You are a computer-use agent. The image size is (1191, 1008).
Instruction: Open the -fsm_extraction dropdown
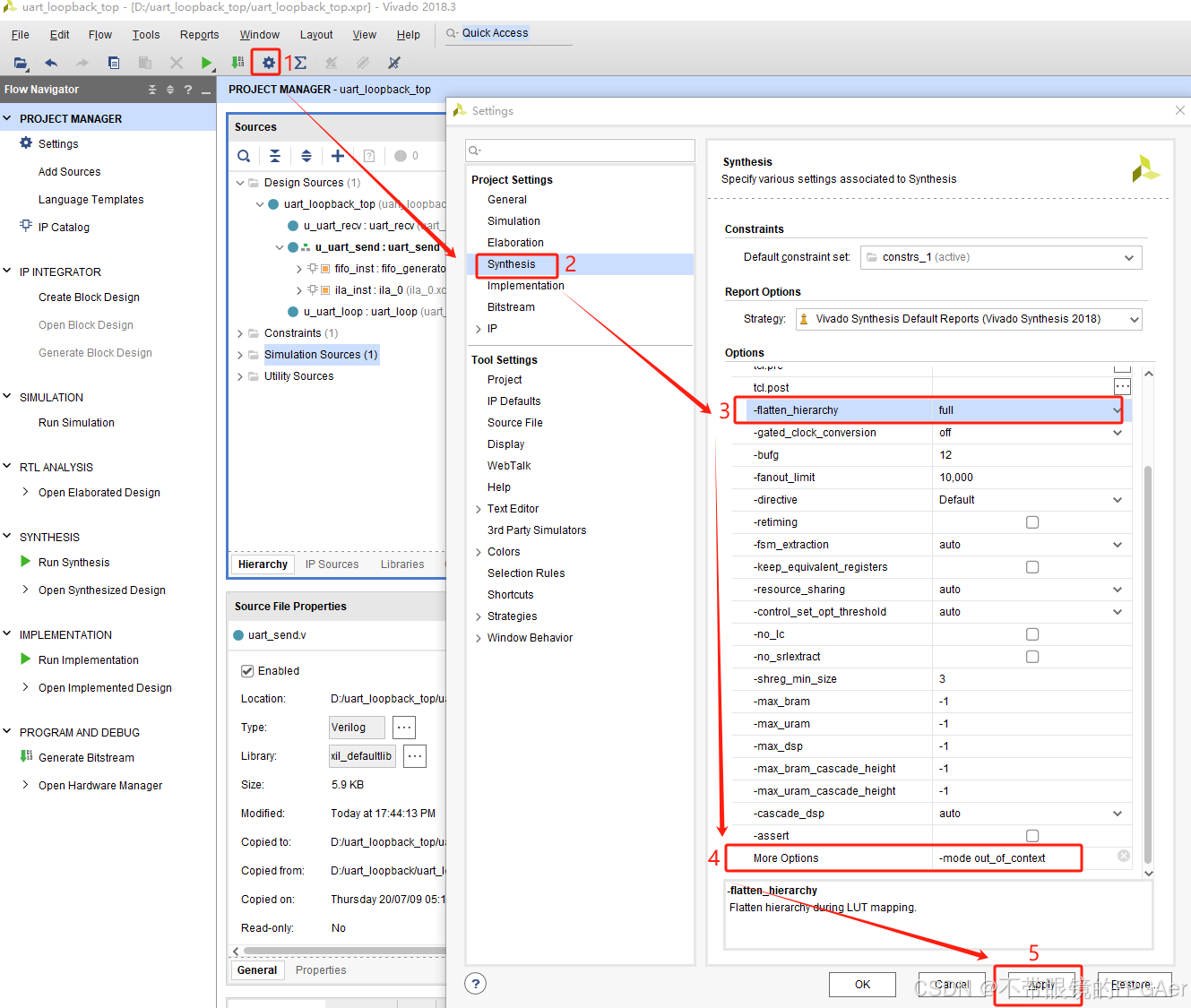point(1118,545)
